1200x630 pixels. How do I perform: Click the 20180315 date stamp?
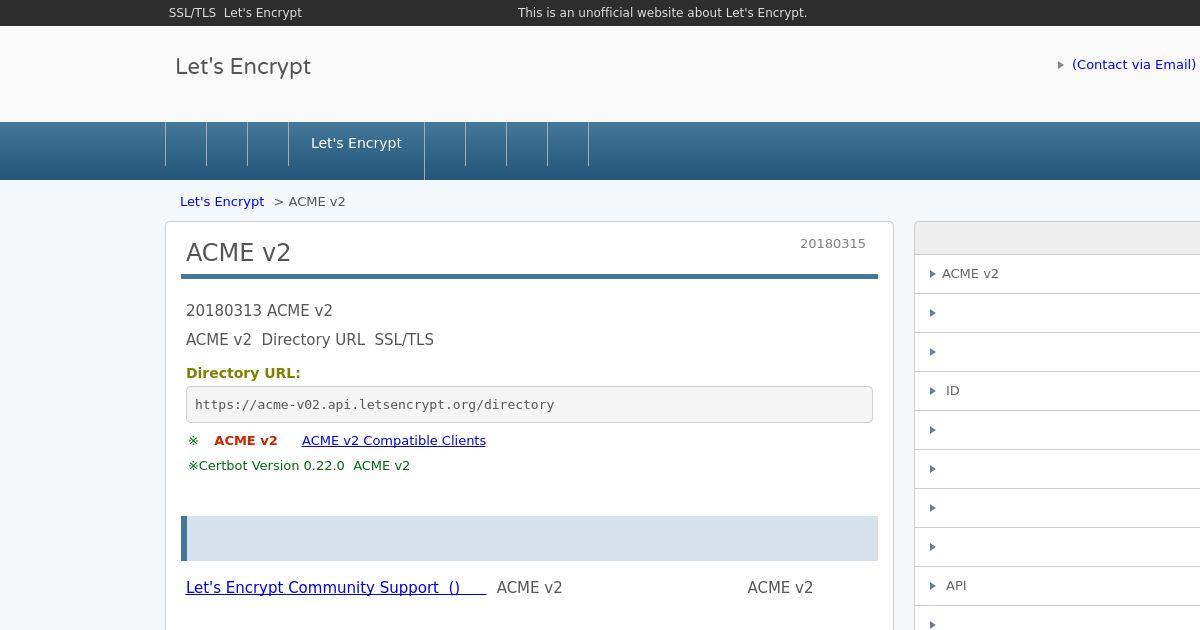(x=833, y=243)
